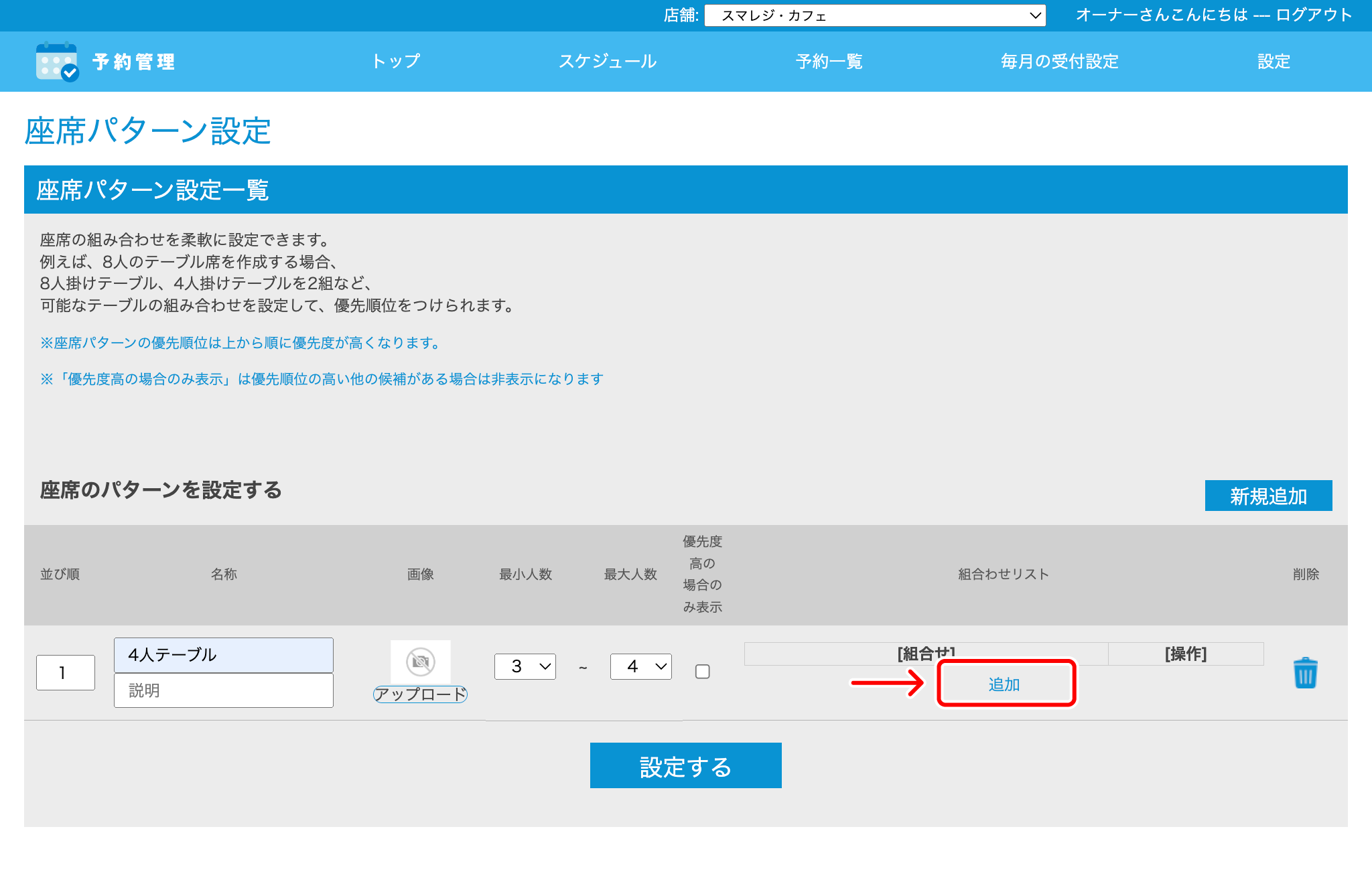
Task: Click the 追加 combination link
Action: tap(1004, 684)
